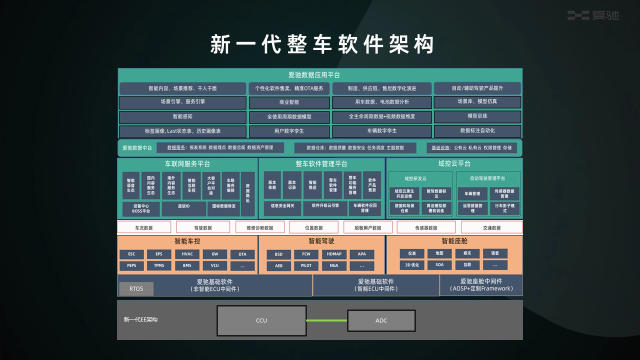Screen dimensions: 640x360
Task: Click the PEPS module box
Action: (x=131, y=265)
